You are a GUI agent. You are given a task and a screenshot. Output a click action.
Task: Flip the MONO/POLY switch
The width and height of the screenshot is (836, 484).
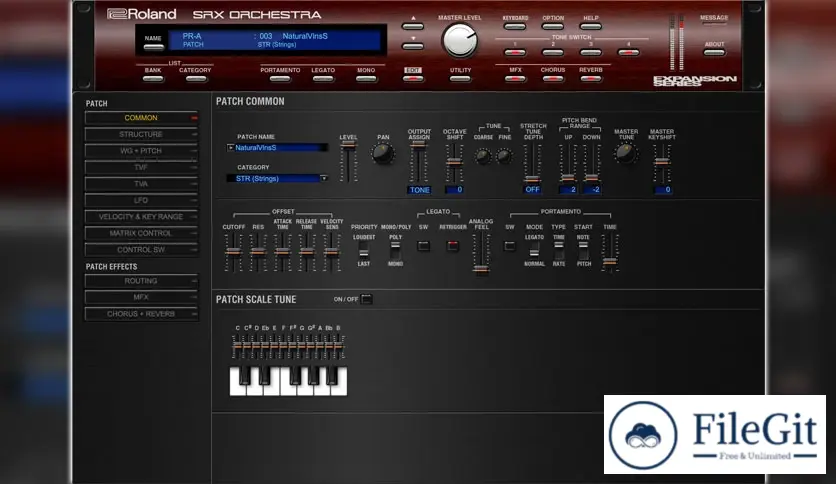click(395, 250)
